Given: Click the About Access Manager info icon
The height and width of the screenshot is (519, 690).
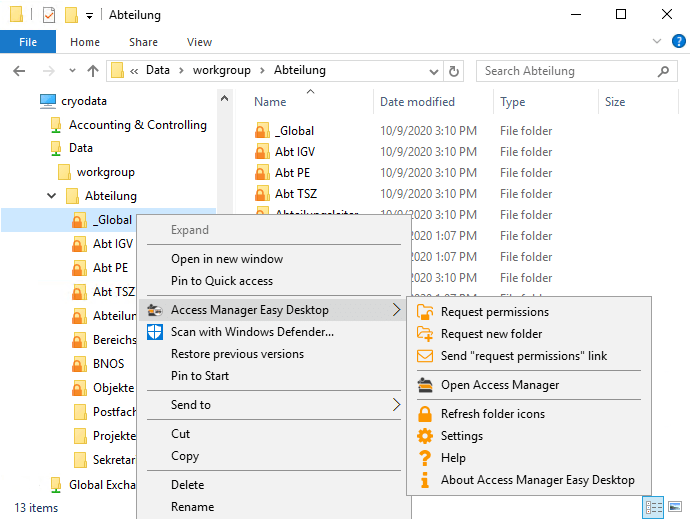Looking at the screenshot, I should (425, 480).
